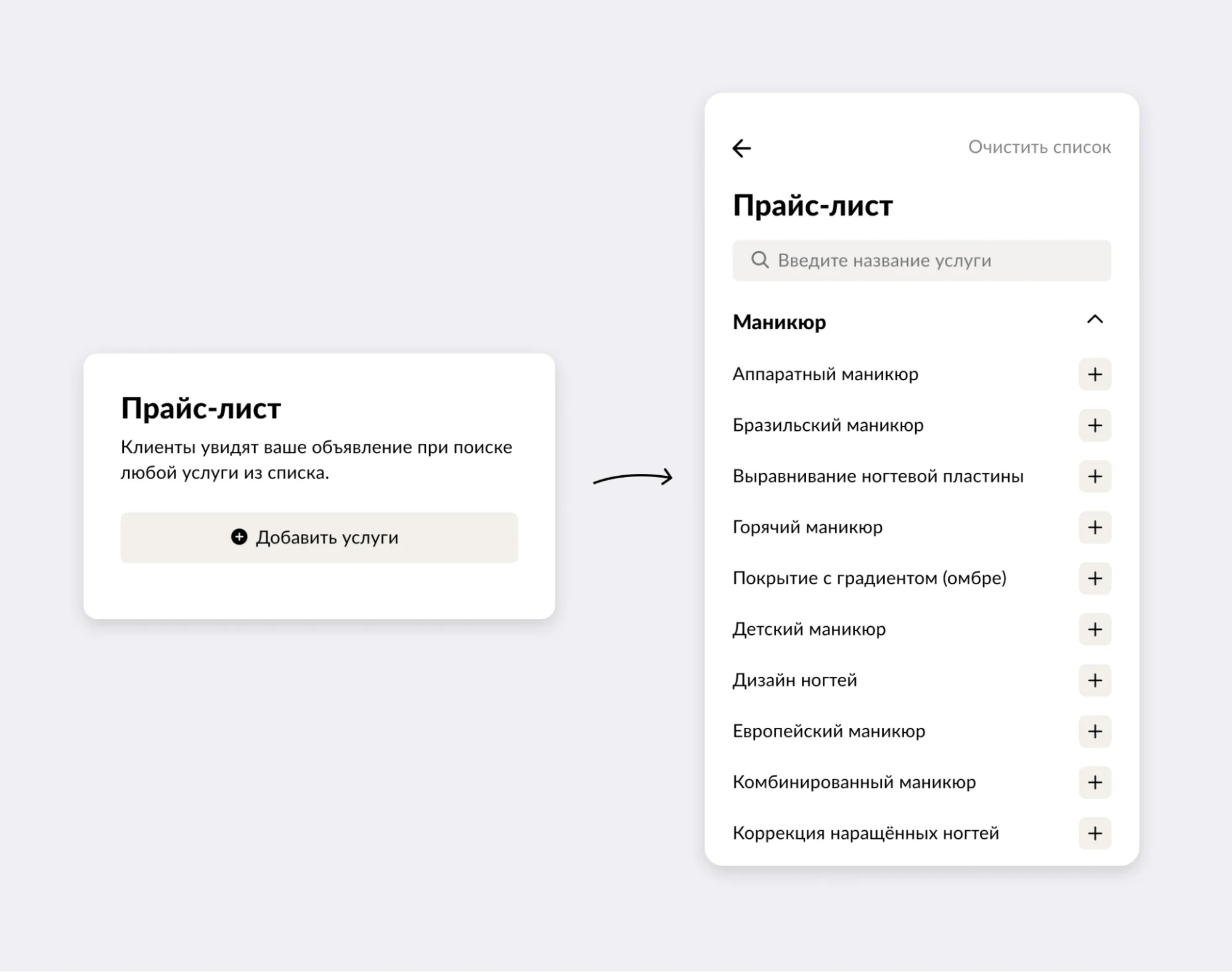Click the Добавить услуги button
Viewport: 1232px width, 972px height.
[319, 537]
